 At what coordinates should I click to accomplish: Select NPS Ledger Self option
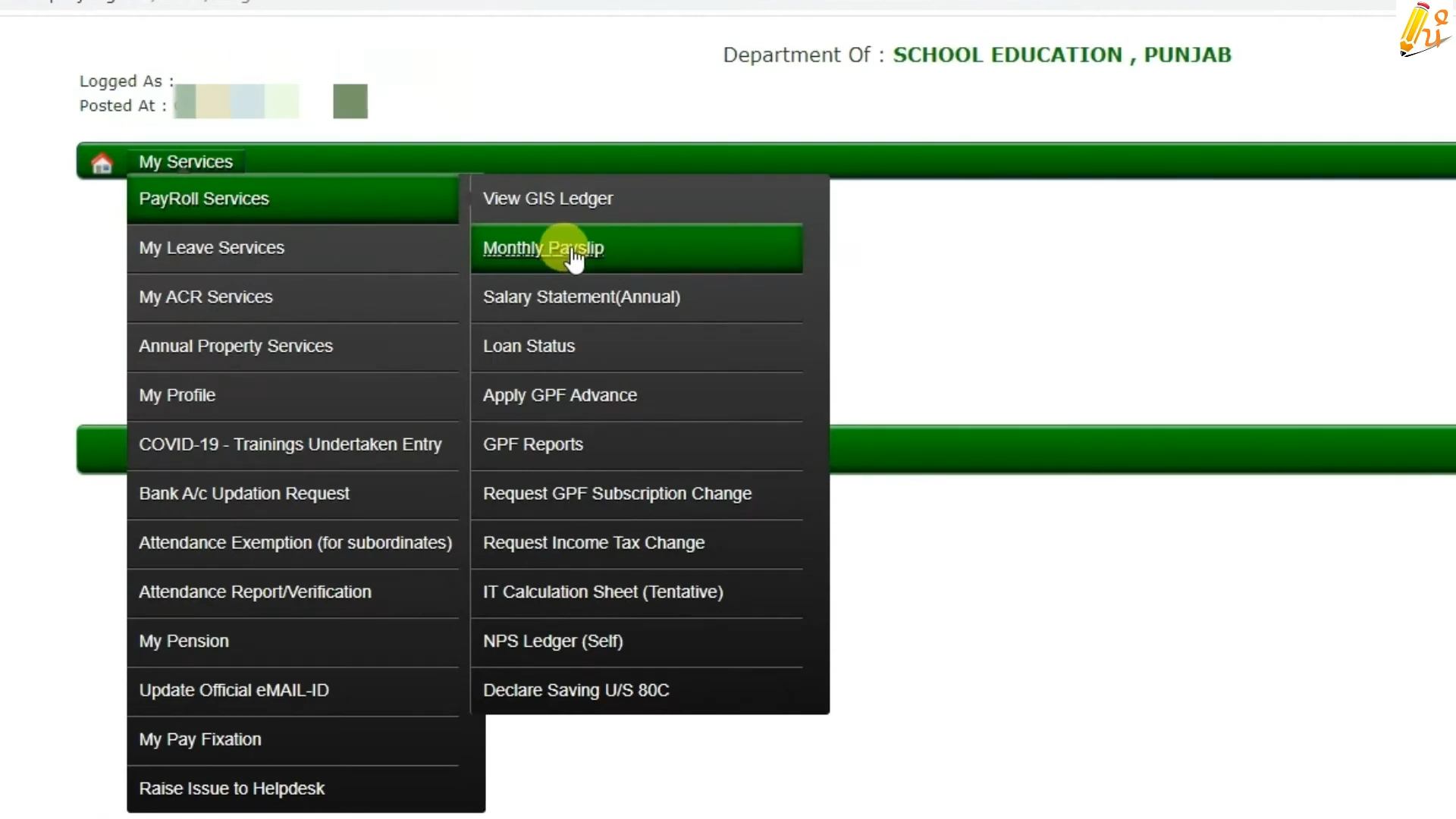(x=553, y=641)
